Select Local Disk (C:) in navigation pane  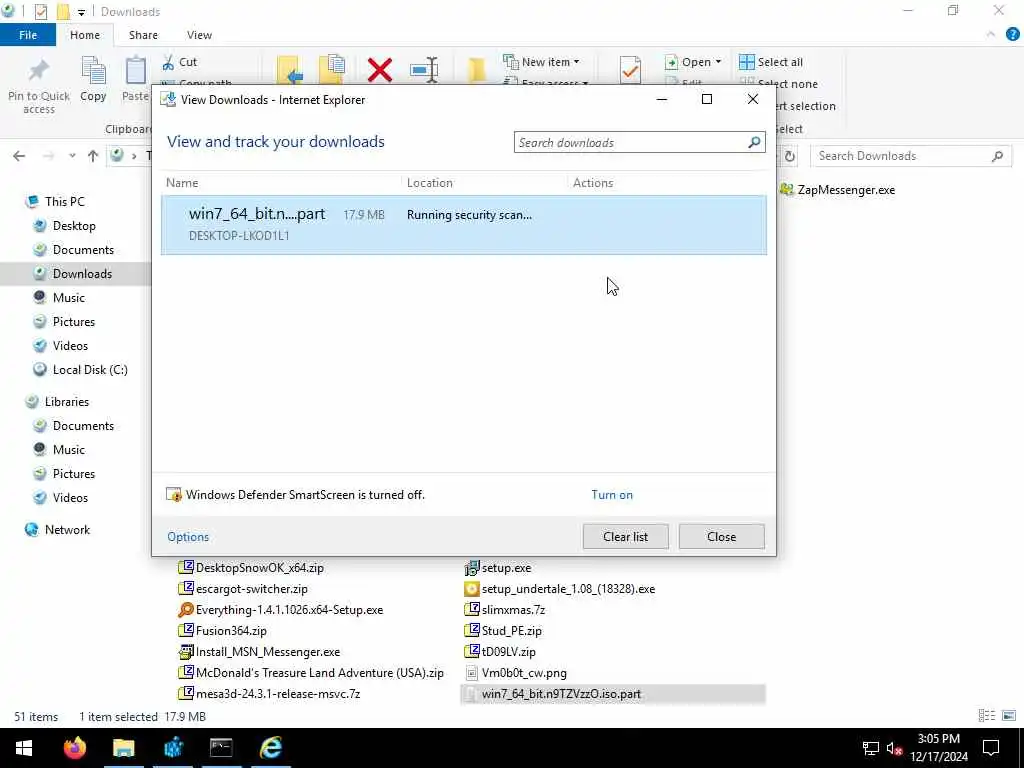tap(89, 370)
